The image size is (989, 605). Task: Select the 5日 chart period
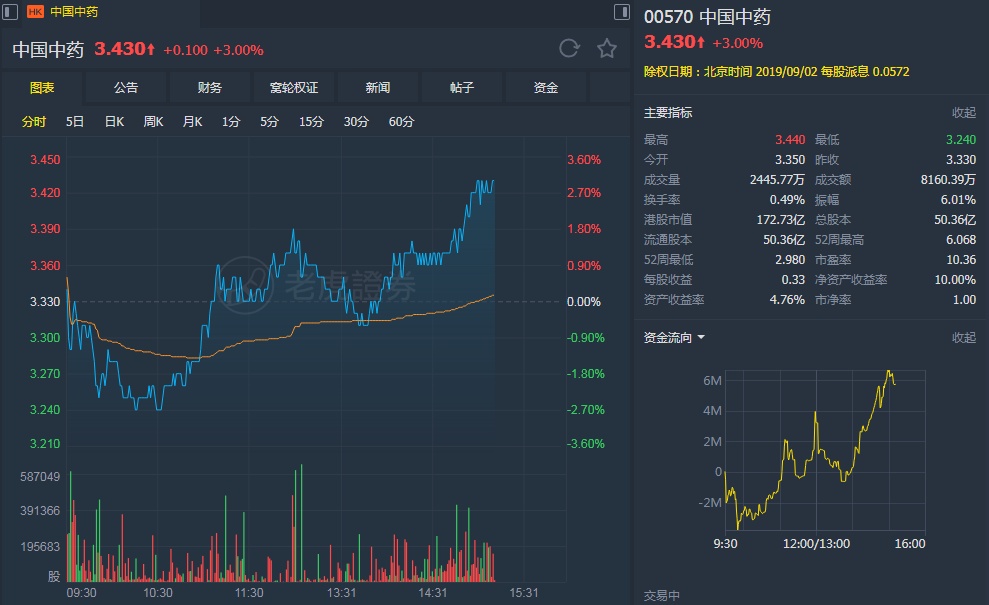pyautogui.click(x=75, y=122)
